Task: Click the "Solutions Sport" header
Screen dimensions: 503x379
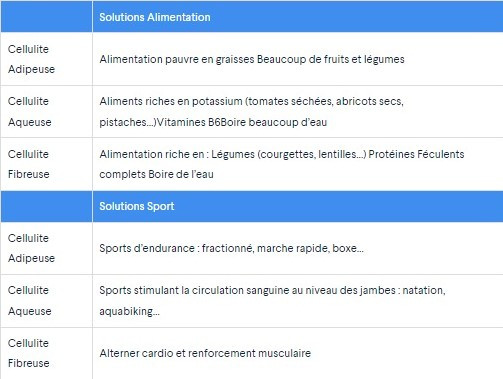Action: [137, 206]
